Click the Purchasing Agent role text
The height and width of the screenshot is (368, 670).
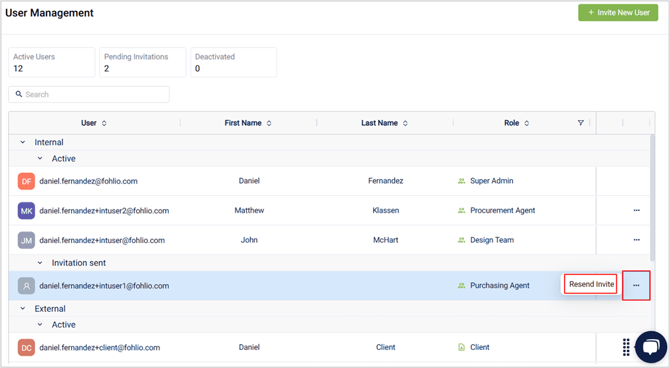point(500,286)
